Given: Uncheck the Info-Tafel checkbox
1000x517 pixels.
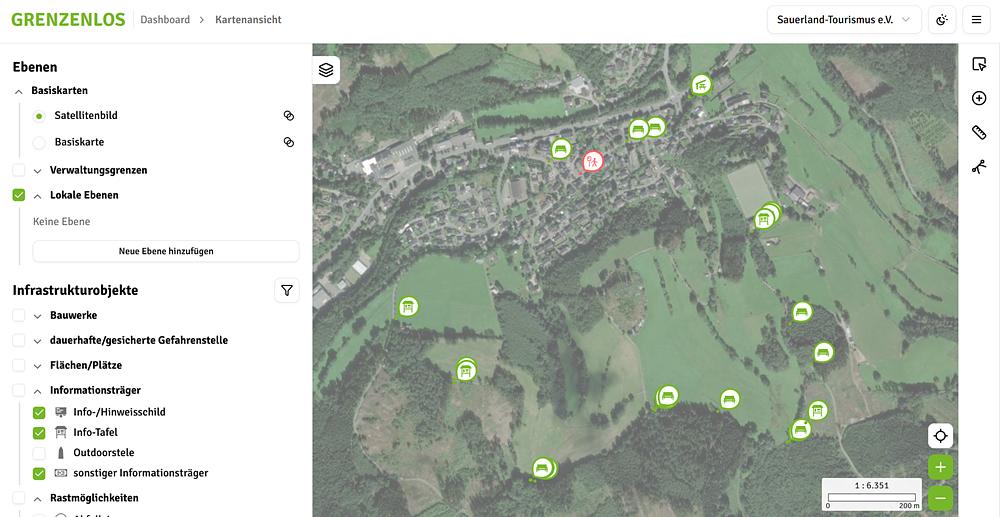Looking at the screenshot, I should click(x=40, y=433).
